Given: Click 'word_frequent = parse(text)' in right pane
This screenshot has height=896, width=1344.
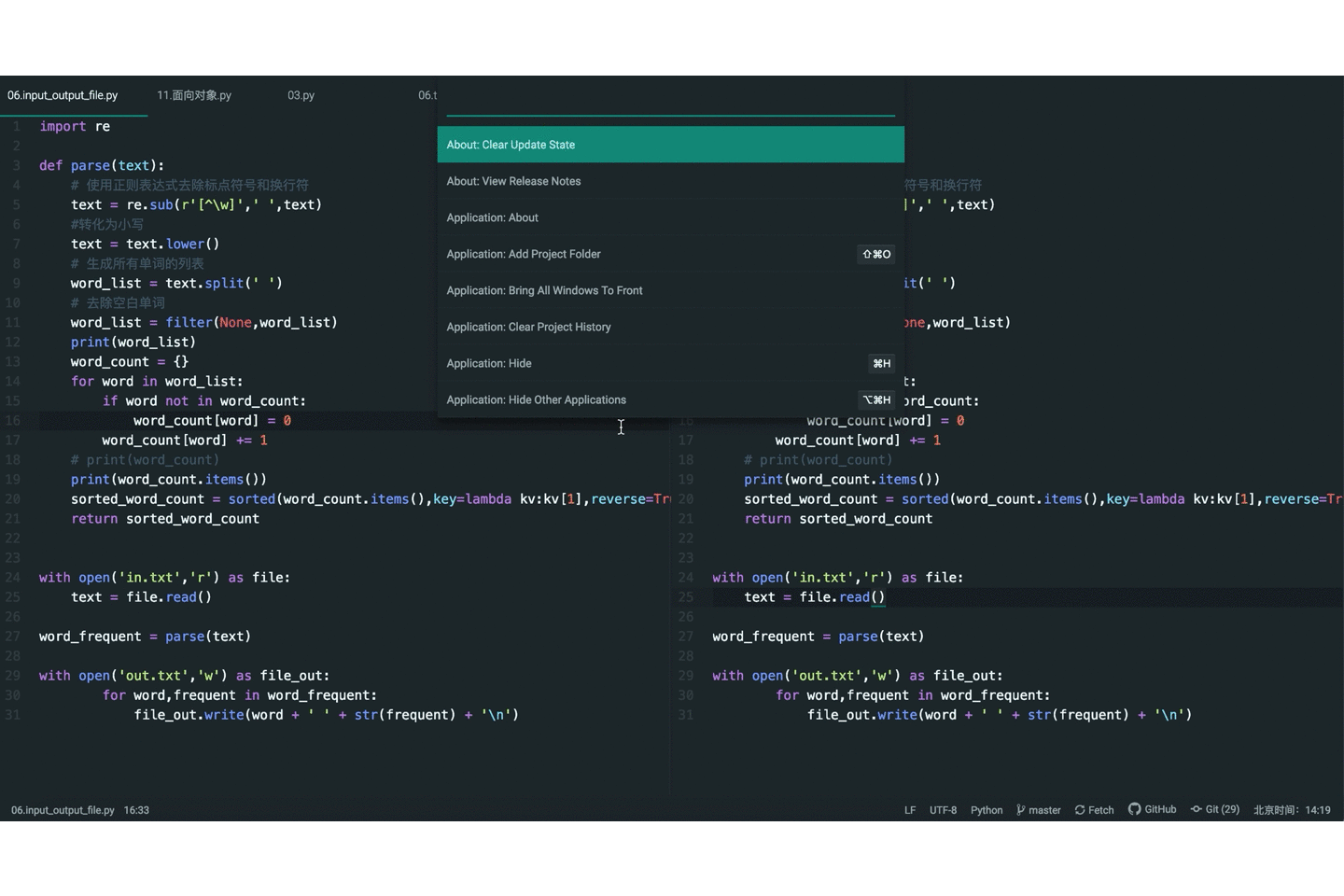Looking at the screenshot, I should click(819, 636).
